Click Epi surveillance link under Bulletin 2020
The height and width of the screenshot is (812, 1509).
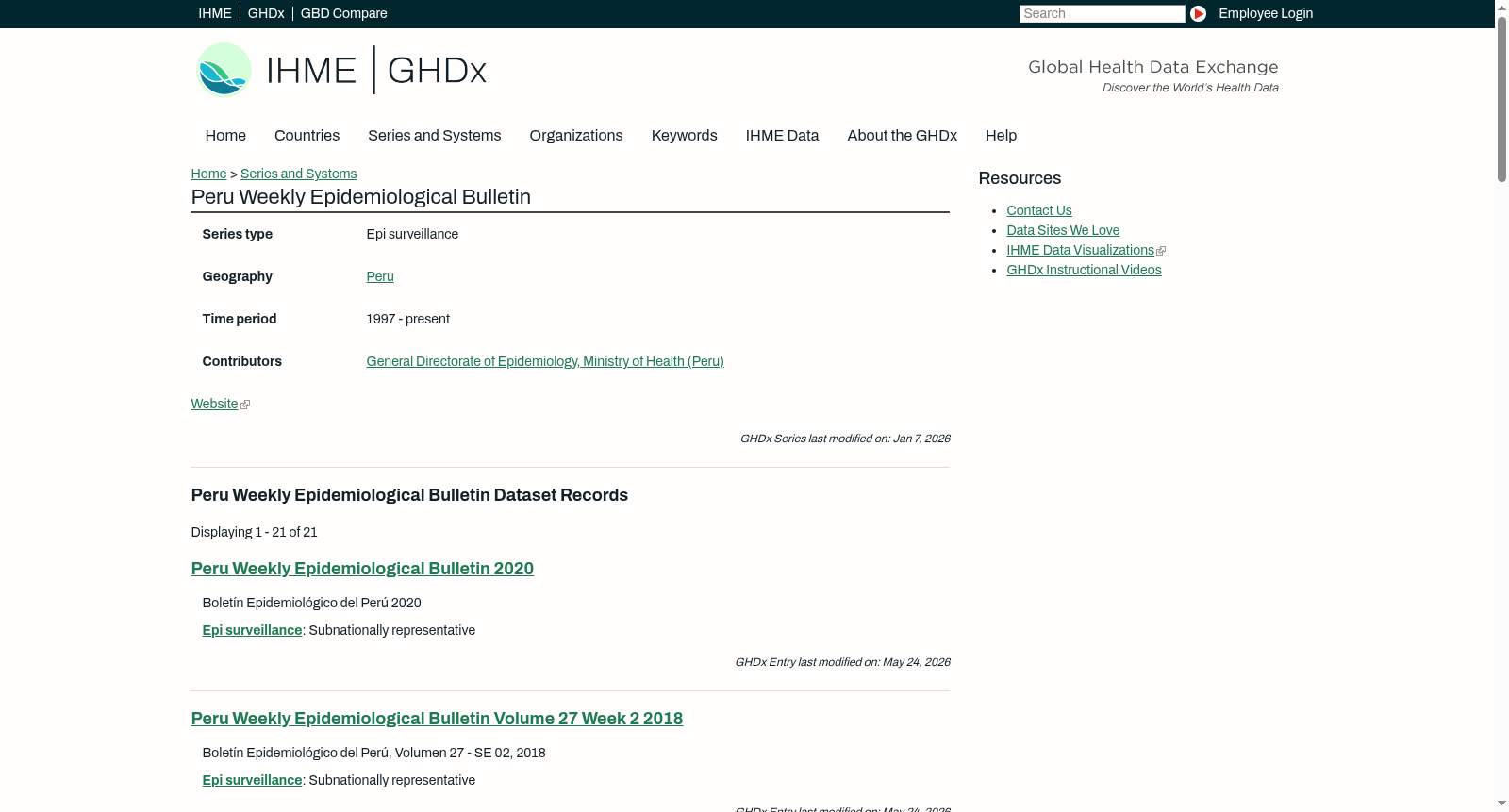click(252, 630)
